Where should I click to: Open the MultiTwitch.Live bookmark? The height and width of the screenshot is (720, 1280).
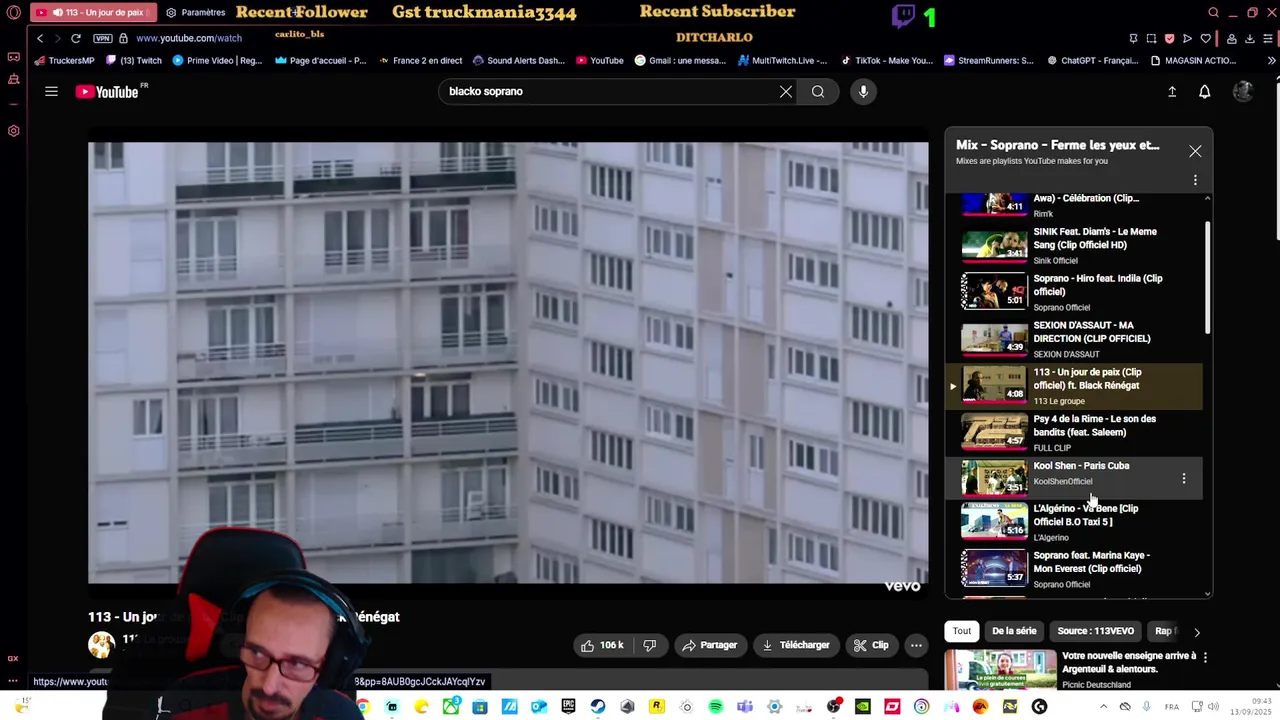tap(783, 60)
